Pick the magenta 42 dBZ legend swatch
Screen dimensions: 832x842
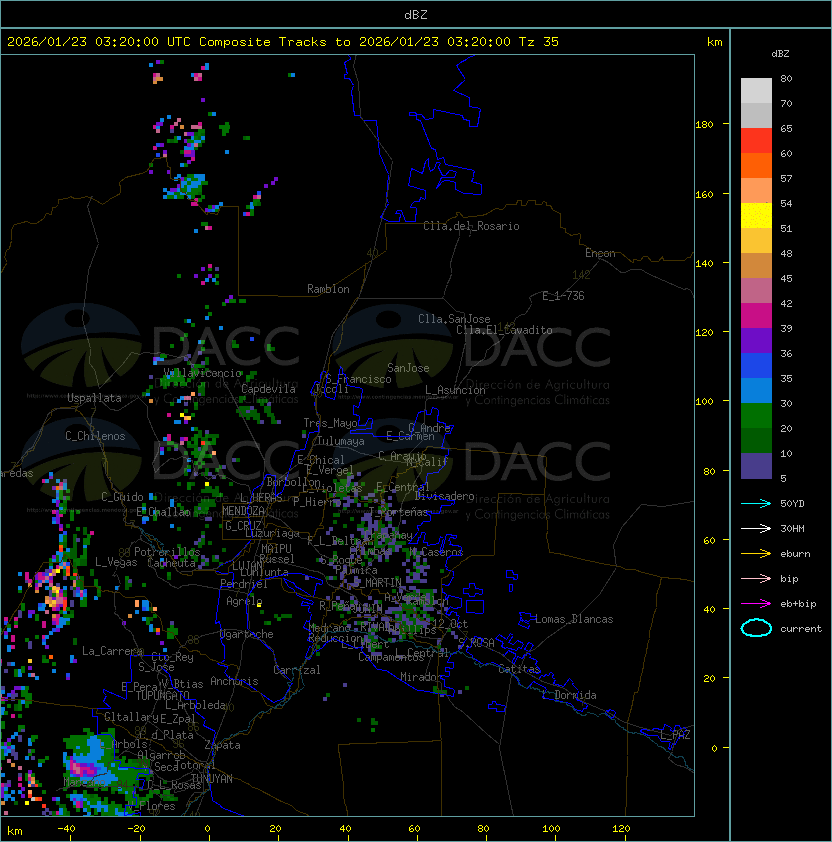(756, 316)
